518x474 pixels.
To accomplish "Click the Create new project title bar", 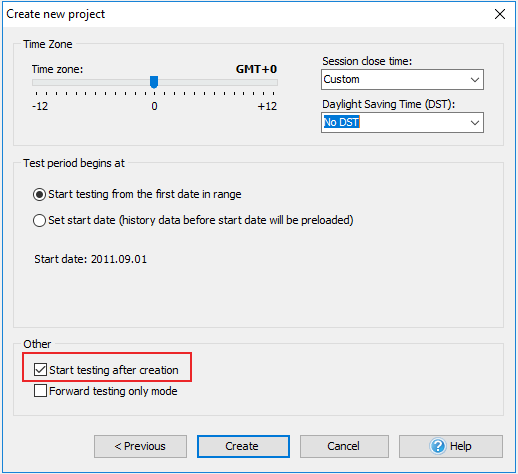I will (247, 14).
